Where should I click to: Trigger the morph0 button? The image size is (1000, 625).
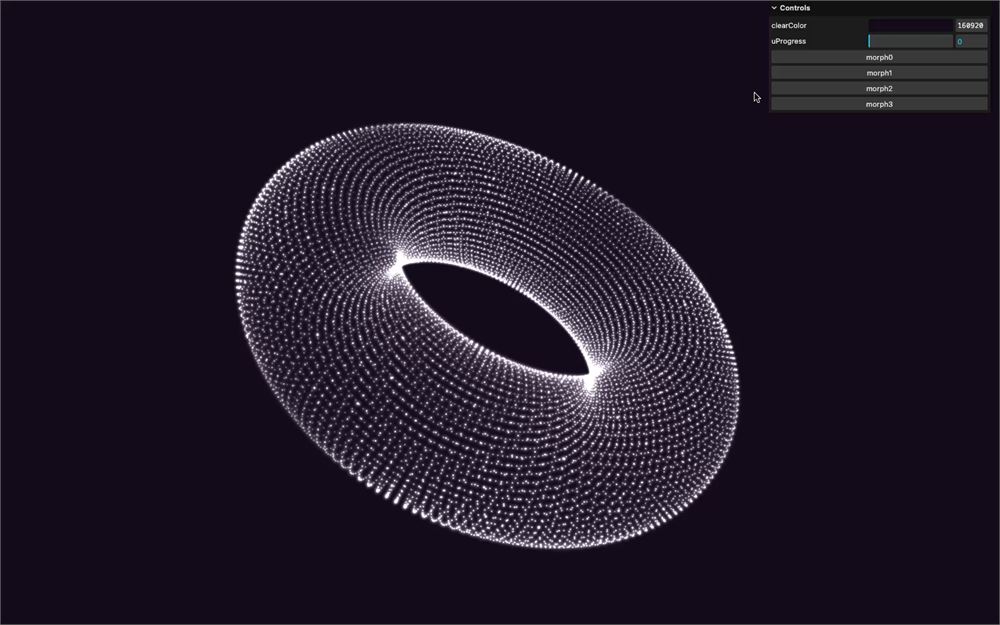[x=879, y=57]
